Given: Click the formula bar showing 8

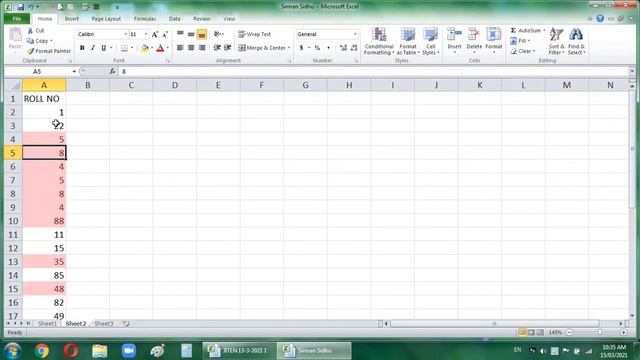Looking at the screenshot, I should pyautogui.click(x=373, y=71).
